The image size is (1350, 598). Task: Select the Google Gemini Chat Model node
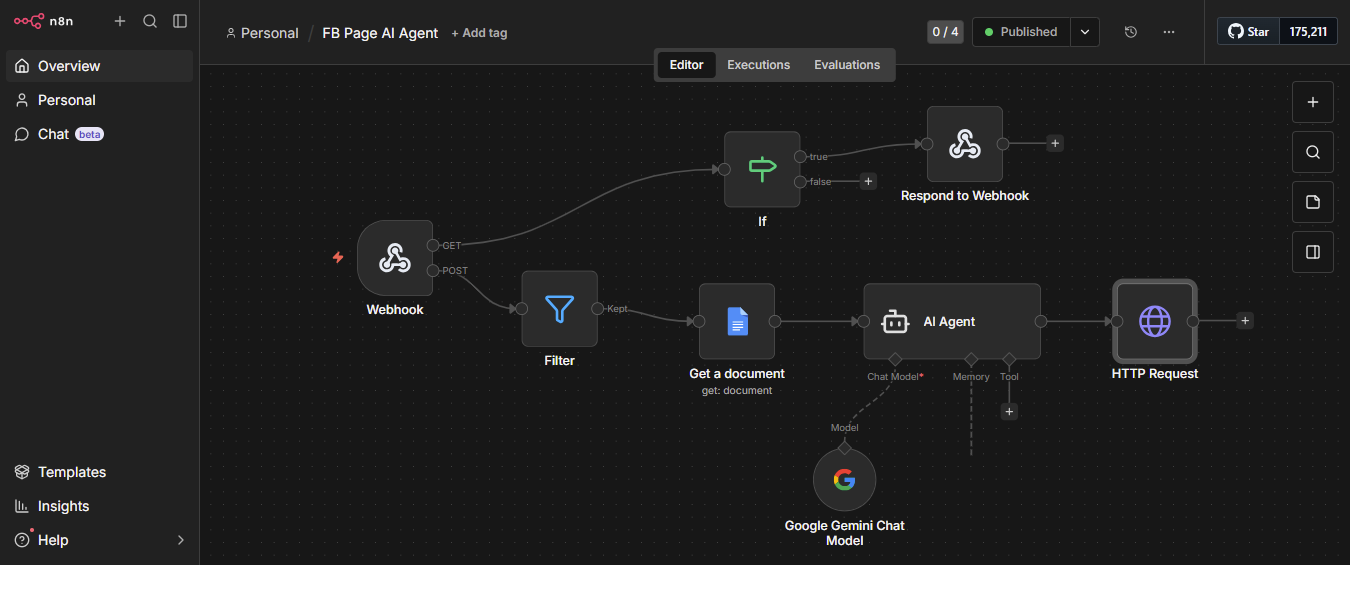point(844,480)
